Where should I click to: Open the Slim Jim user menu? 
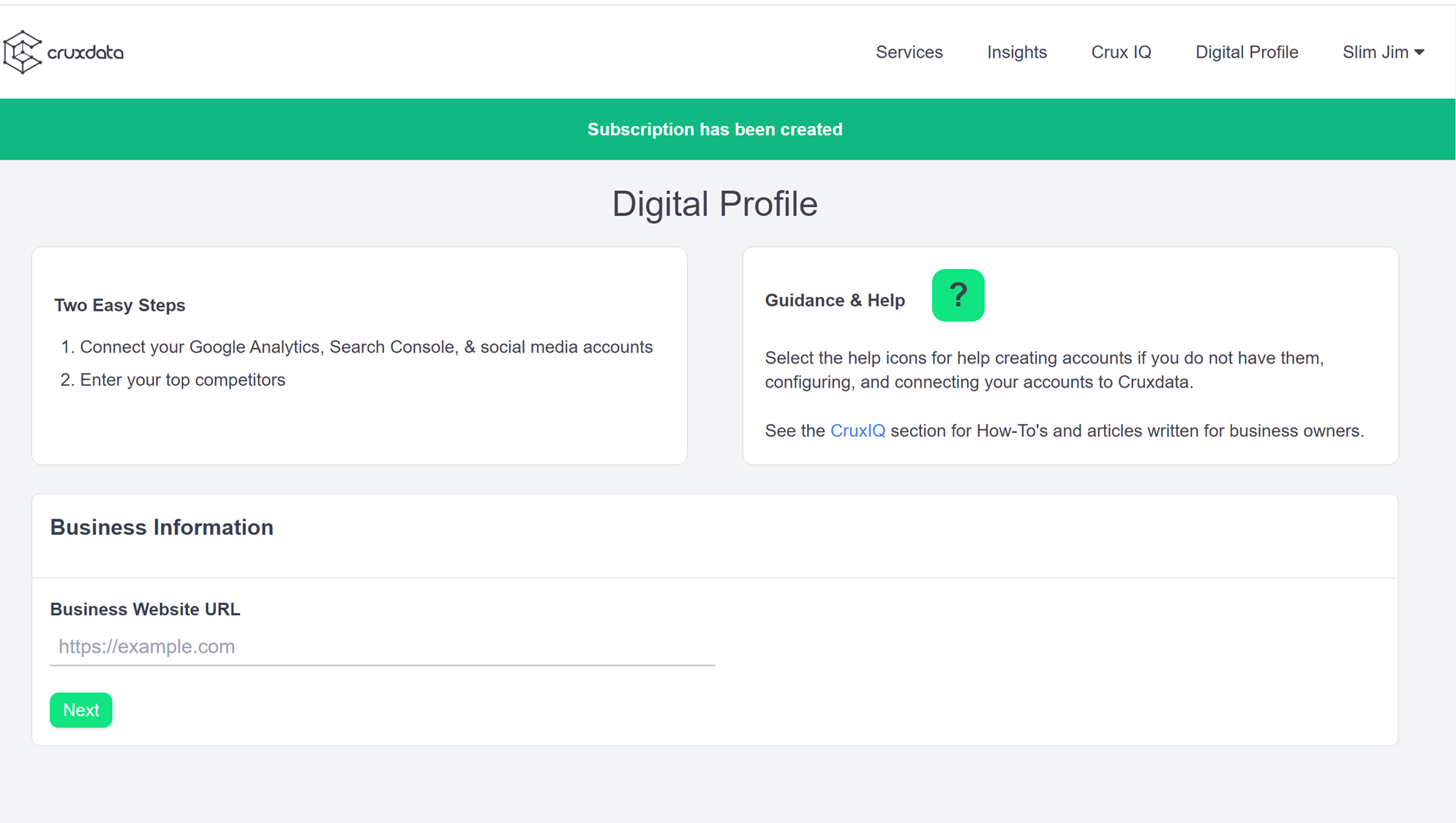coord(1376,53)
